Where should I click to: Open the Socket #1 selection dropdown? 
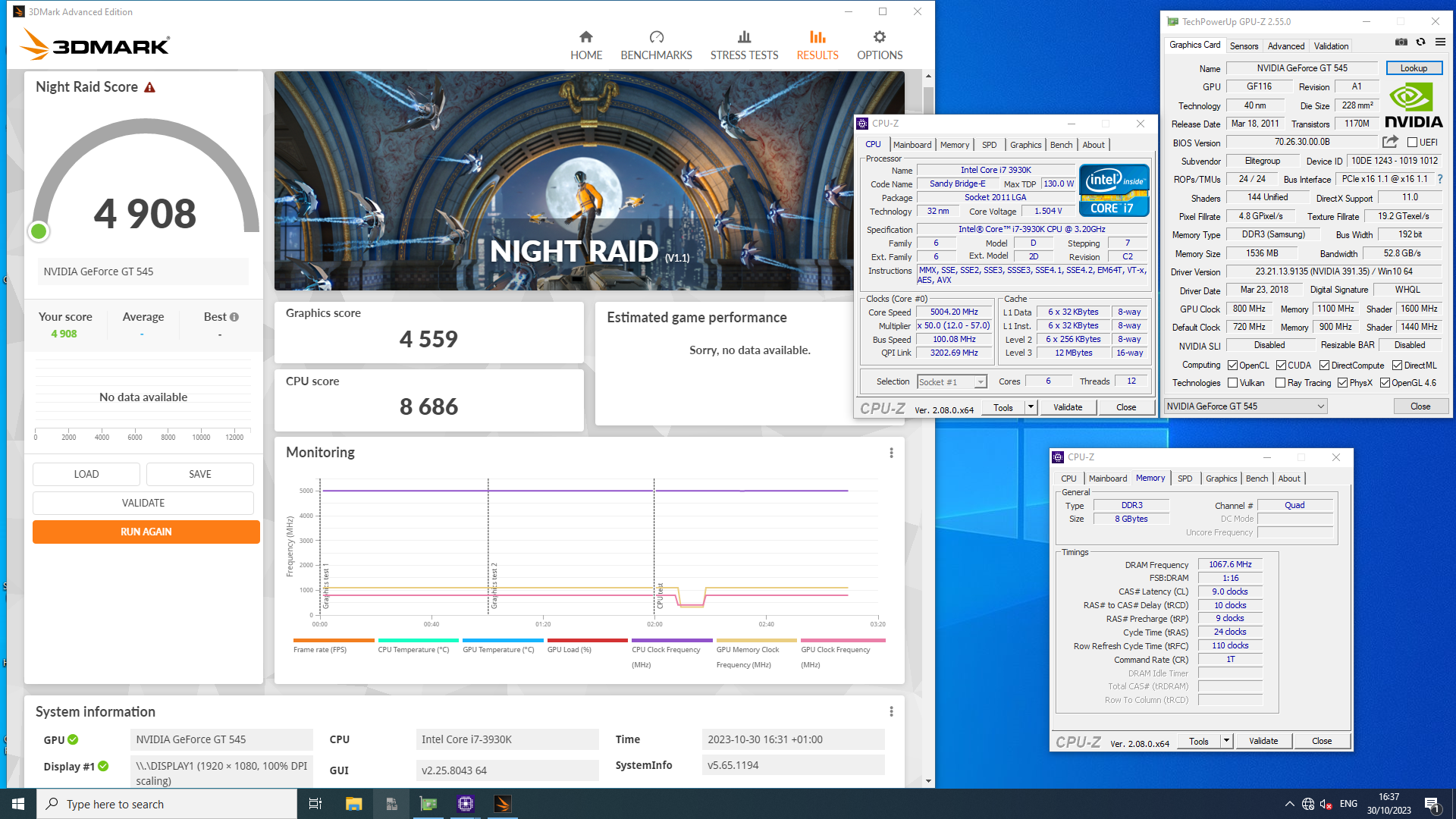(x=952, y=382)
